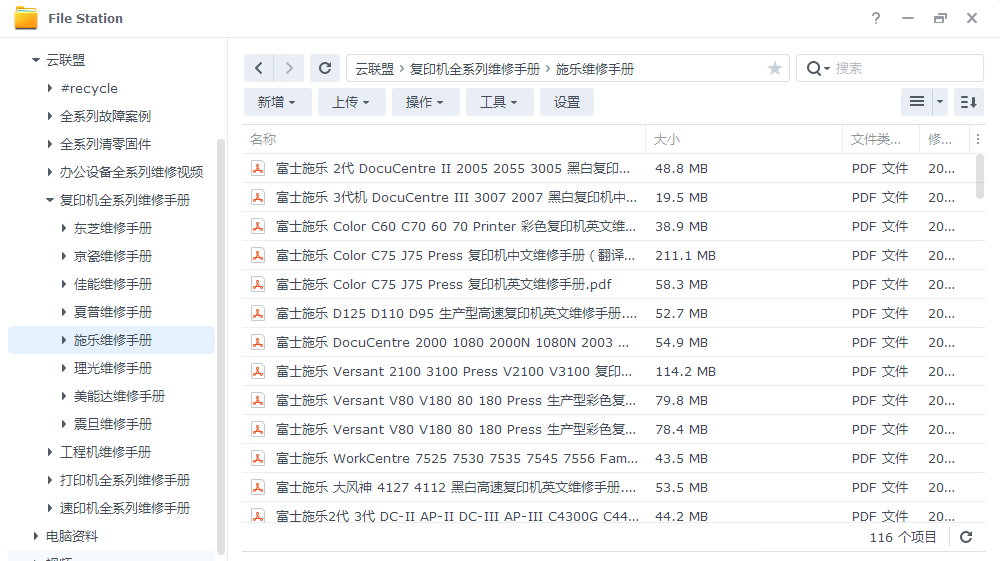Click the PDF icon of the 79.8 MB file

(x=258, y=400)
